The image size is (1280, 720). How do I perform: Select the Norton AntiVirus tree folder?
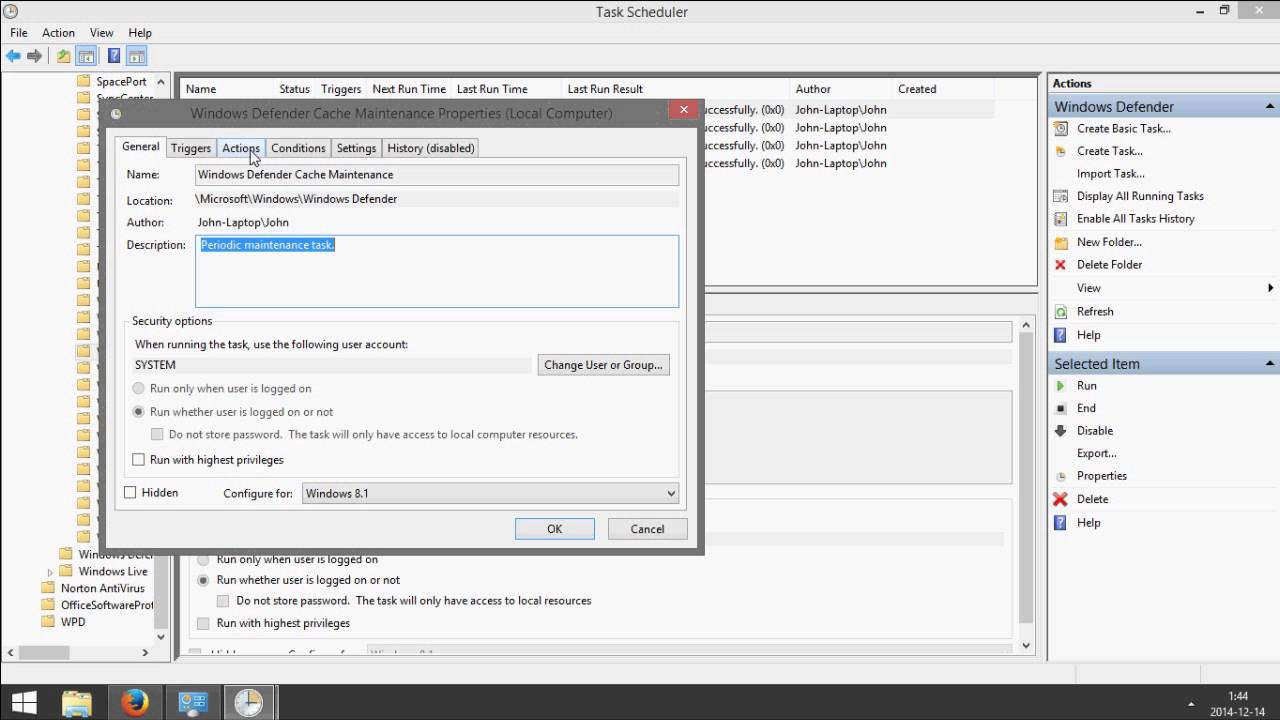tap(102, 588)
